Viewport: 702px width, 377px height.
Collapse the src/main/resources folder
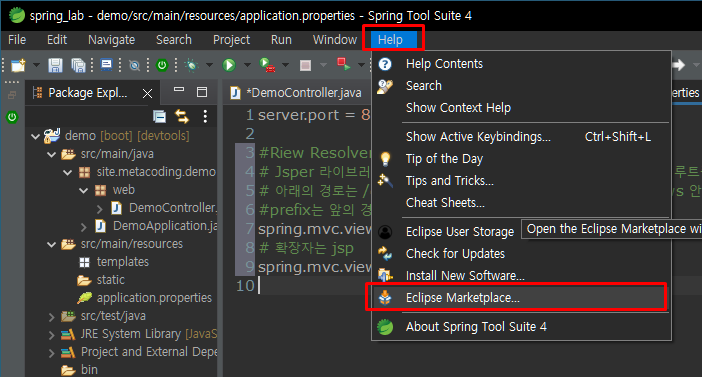click(51, 244)
